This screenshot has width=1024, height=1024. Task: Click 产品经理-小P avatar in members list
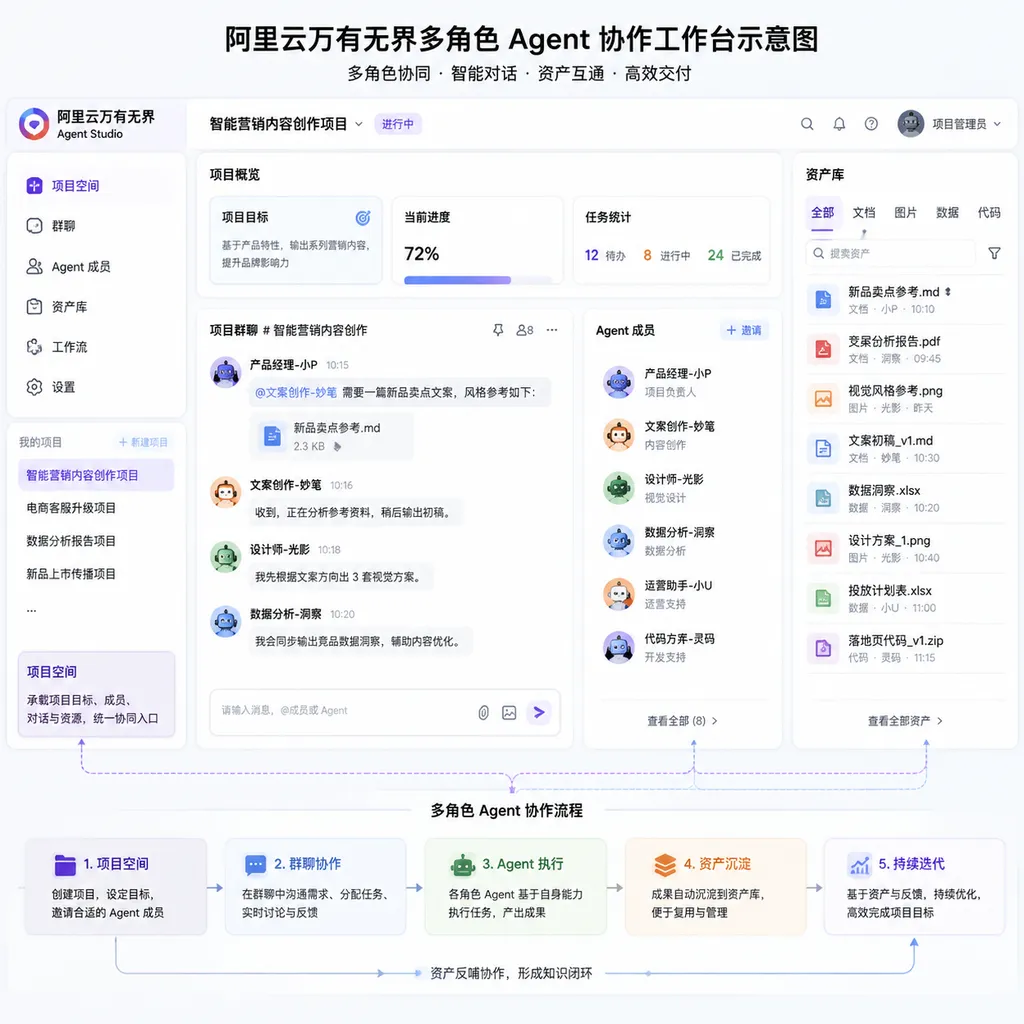(x=618, y=382)
